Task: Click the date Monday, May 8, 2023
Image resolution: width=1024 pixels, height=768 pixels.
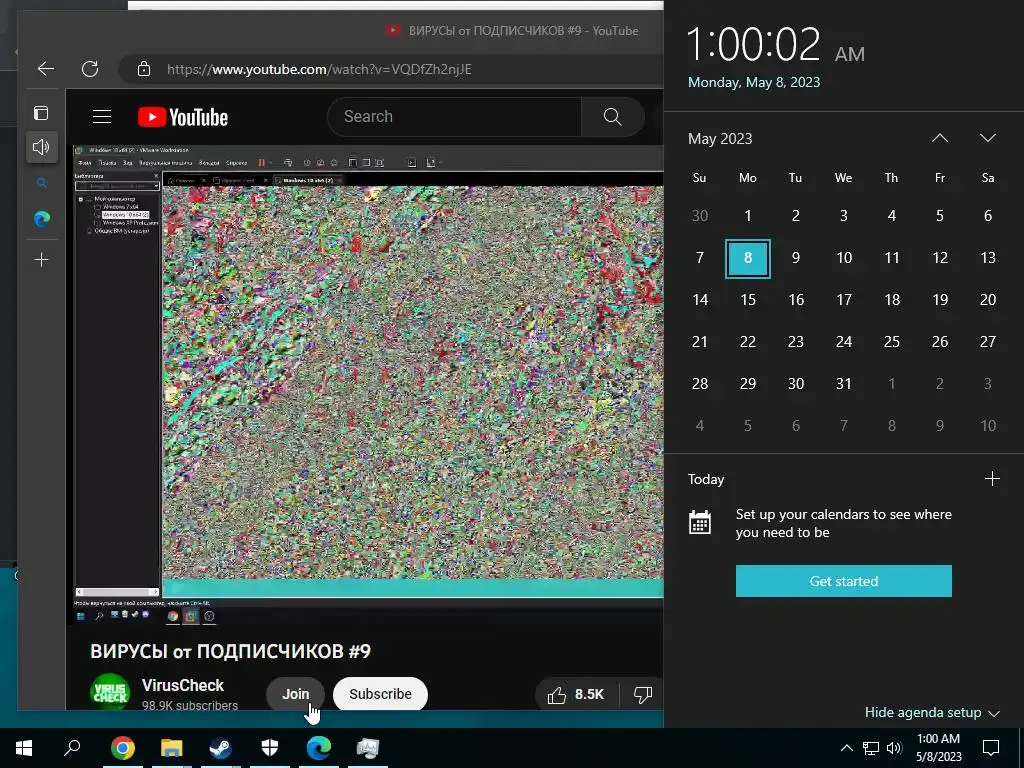Action: [x=754, y=82]
